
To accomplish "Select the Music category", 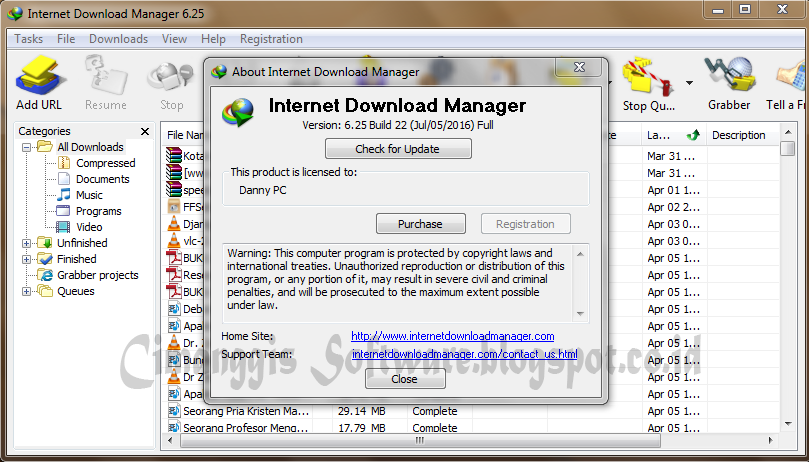I will click(x=89, y=195).
